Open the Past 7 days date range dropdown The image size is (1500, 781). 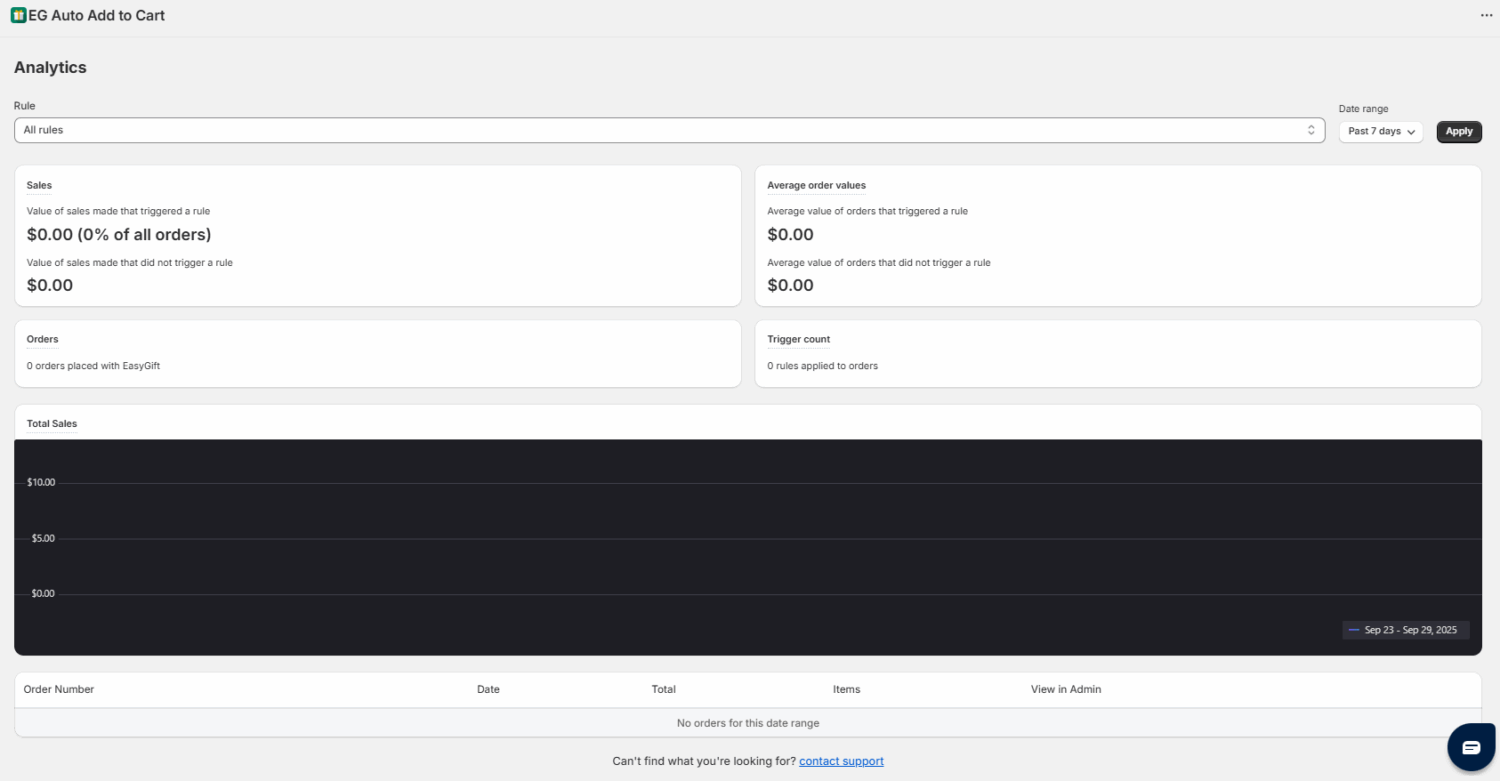tap(1380, 131)
